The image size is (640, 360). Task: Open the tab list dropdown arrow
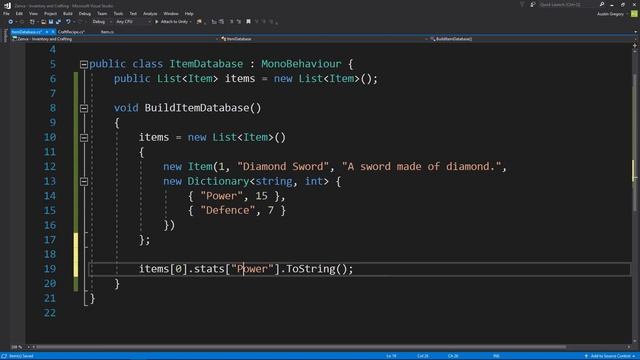[x=635, y=32]
